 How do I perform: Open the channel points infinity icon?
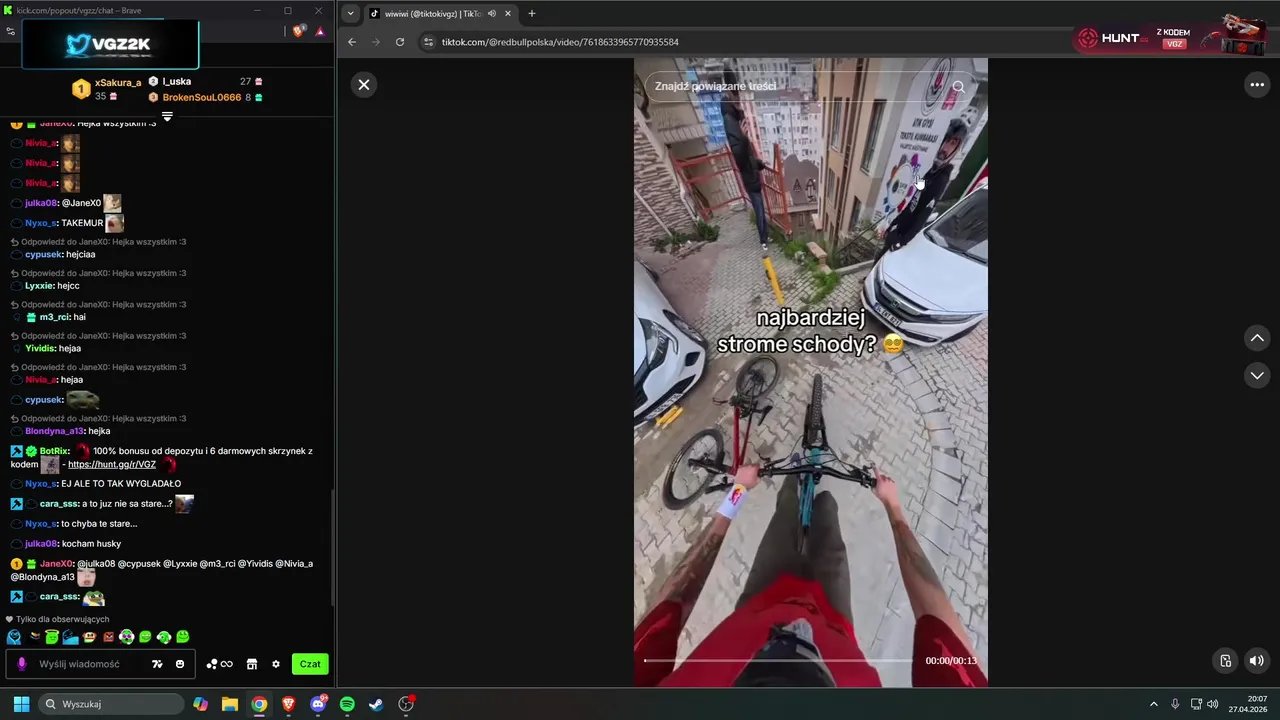click(220, 664)
